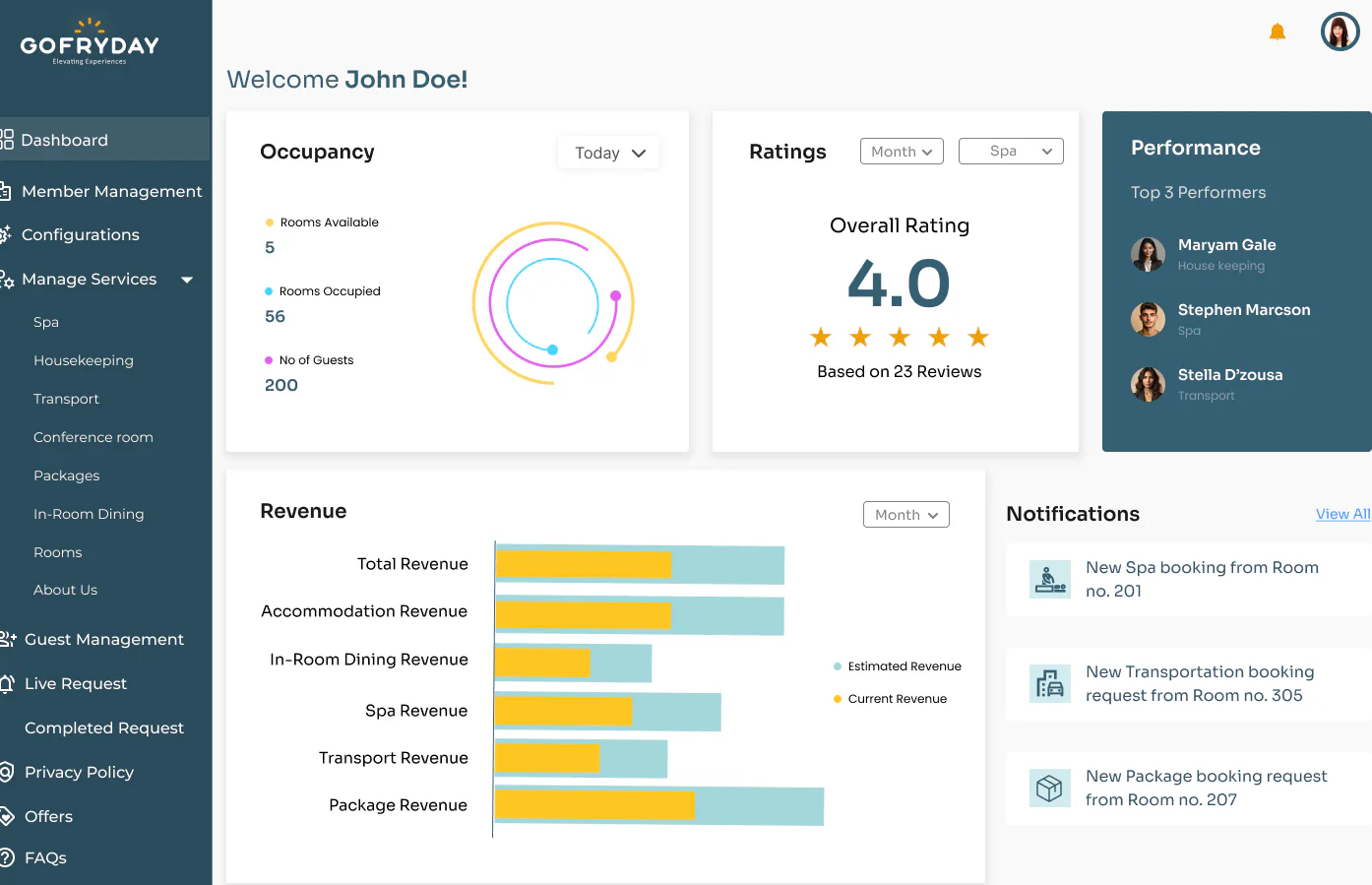Viewport: 1372px width, 885px height.
Task: Click the Offers tag icon
Action: tap(7, 816)
